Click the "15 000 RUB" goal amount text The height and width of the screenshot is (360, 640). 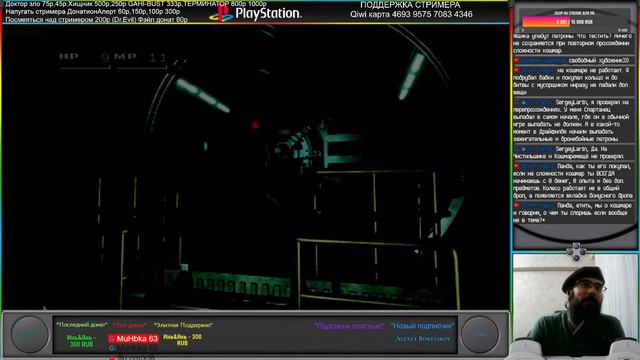coord(582,22)
